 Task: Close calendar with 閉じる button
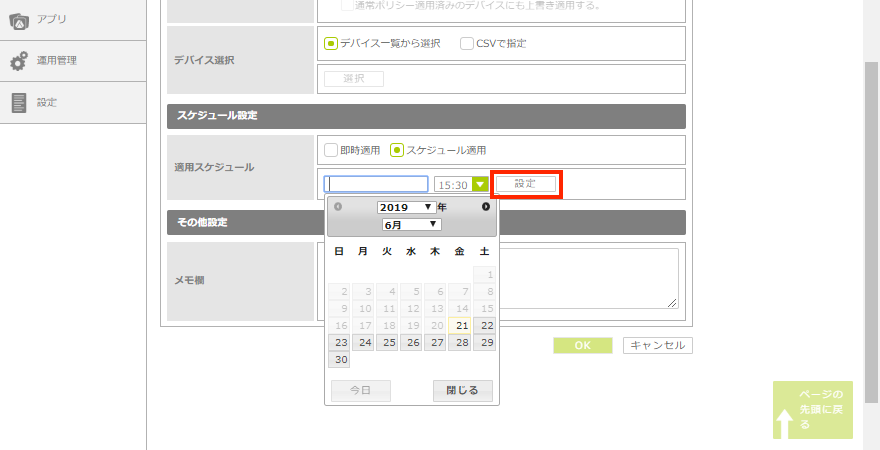[x=462, y=390]
